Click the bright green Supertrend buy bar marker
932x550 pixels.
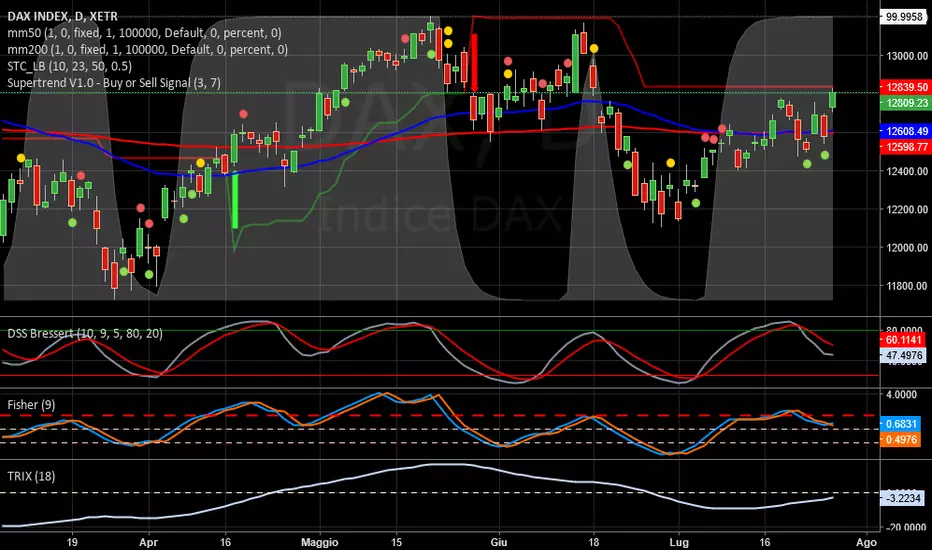pyautogui.click(x=235, y=200)
